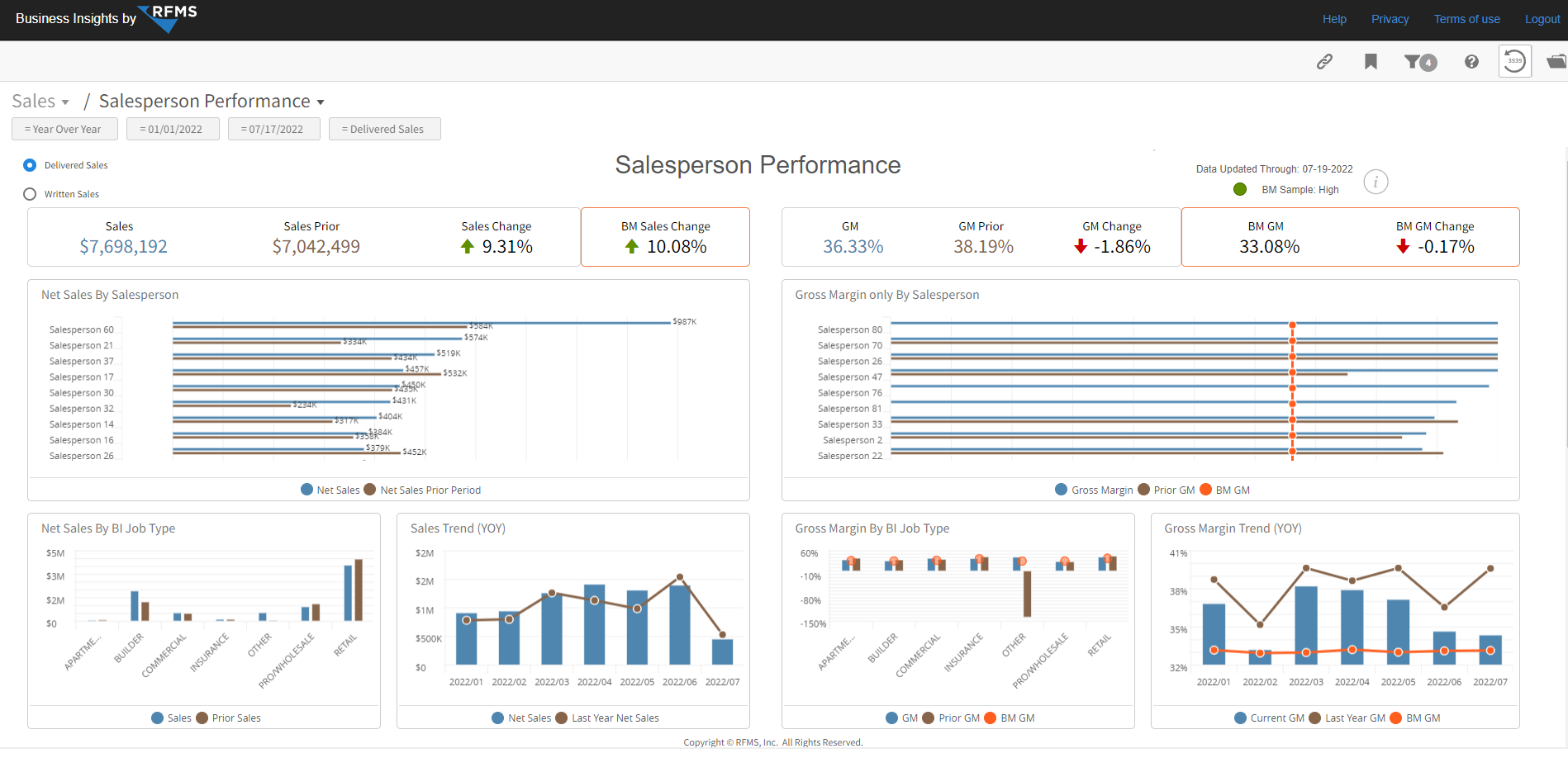Click the red down arrow beside -1.86%

(1081, 246)
